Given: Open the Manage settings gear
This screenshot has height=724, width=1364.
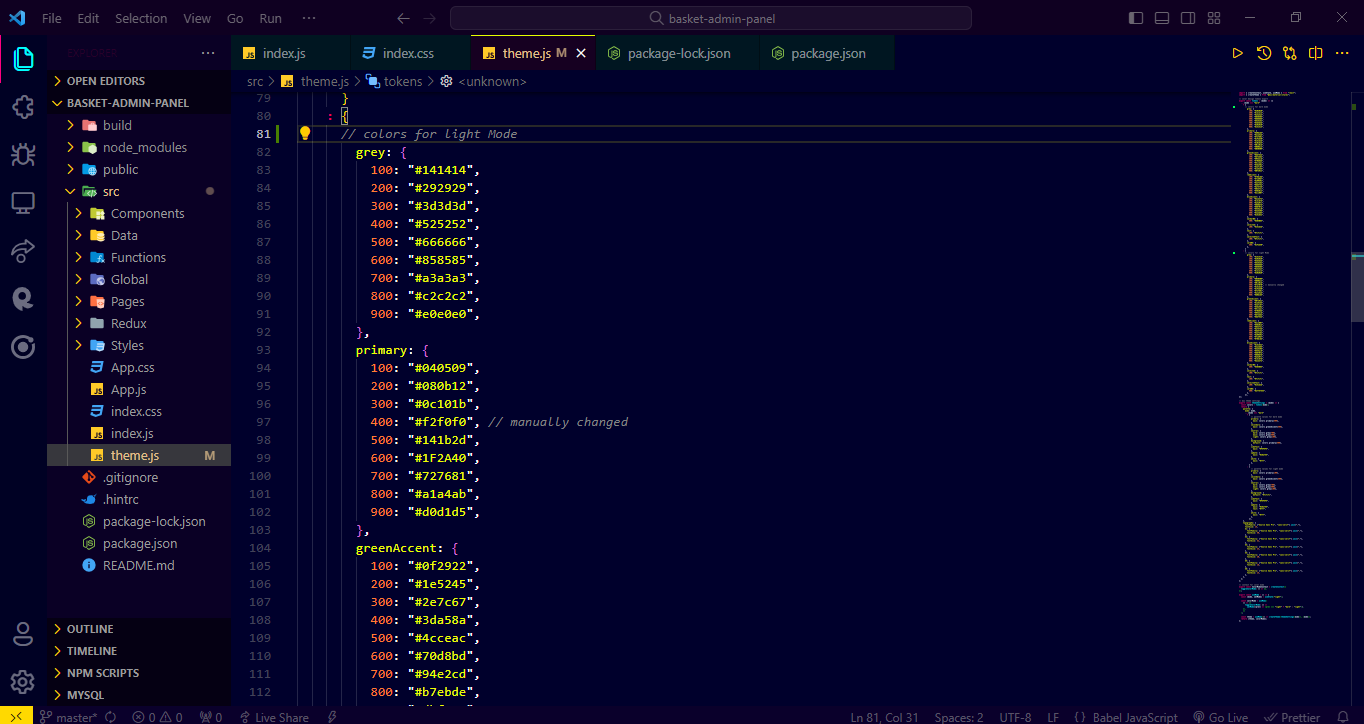Looking at the screenshot, I should 23,682.
